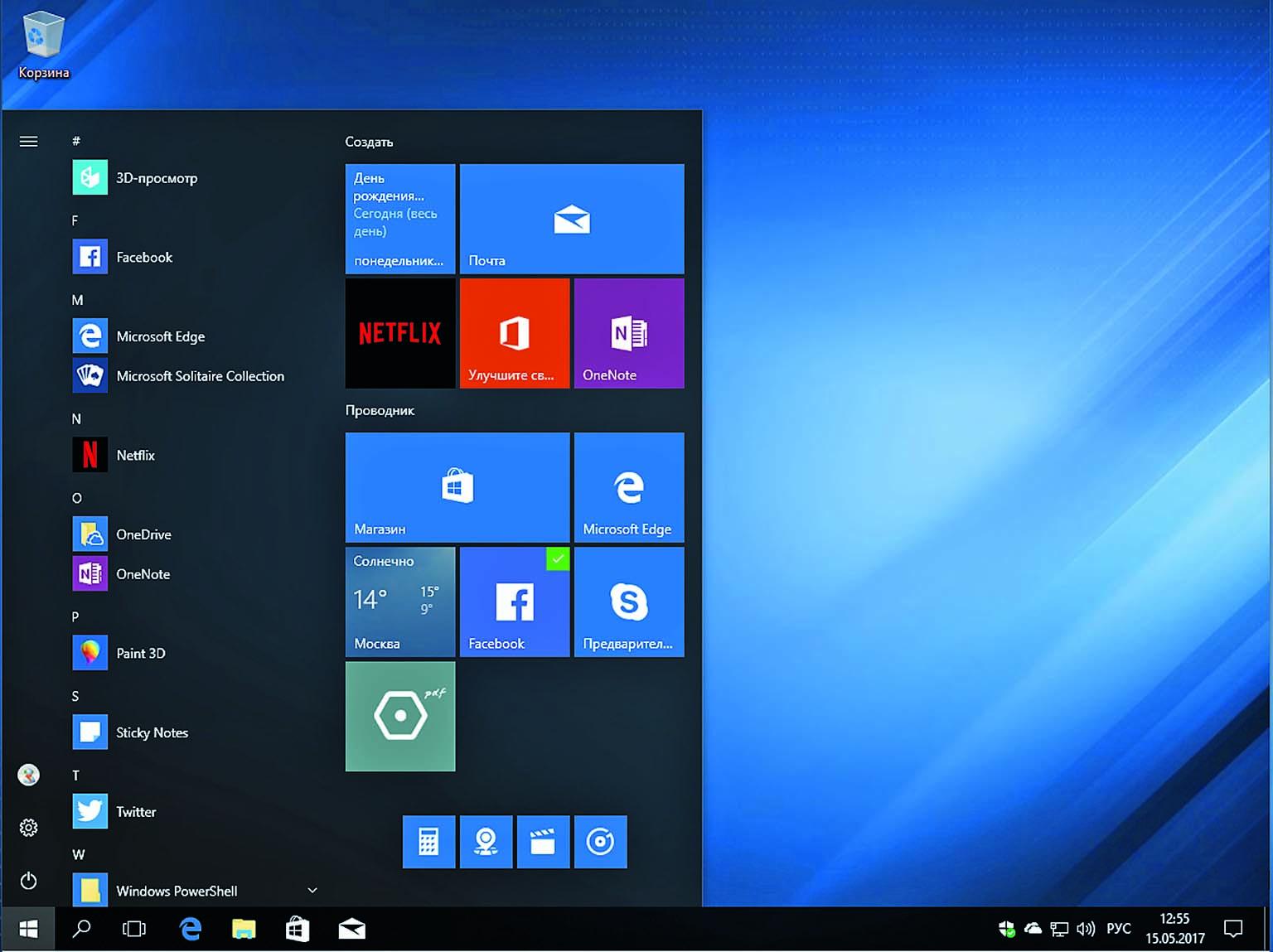Expand the Windows PowerShell folder

(312, 891)
